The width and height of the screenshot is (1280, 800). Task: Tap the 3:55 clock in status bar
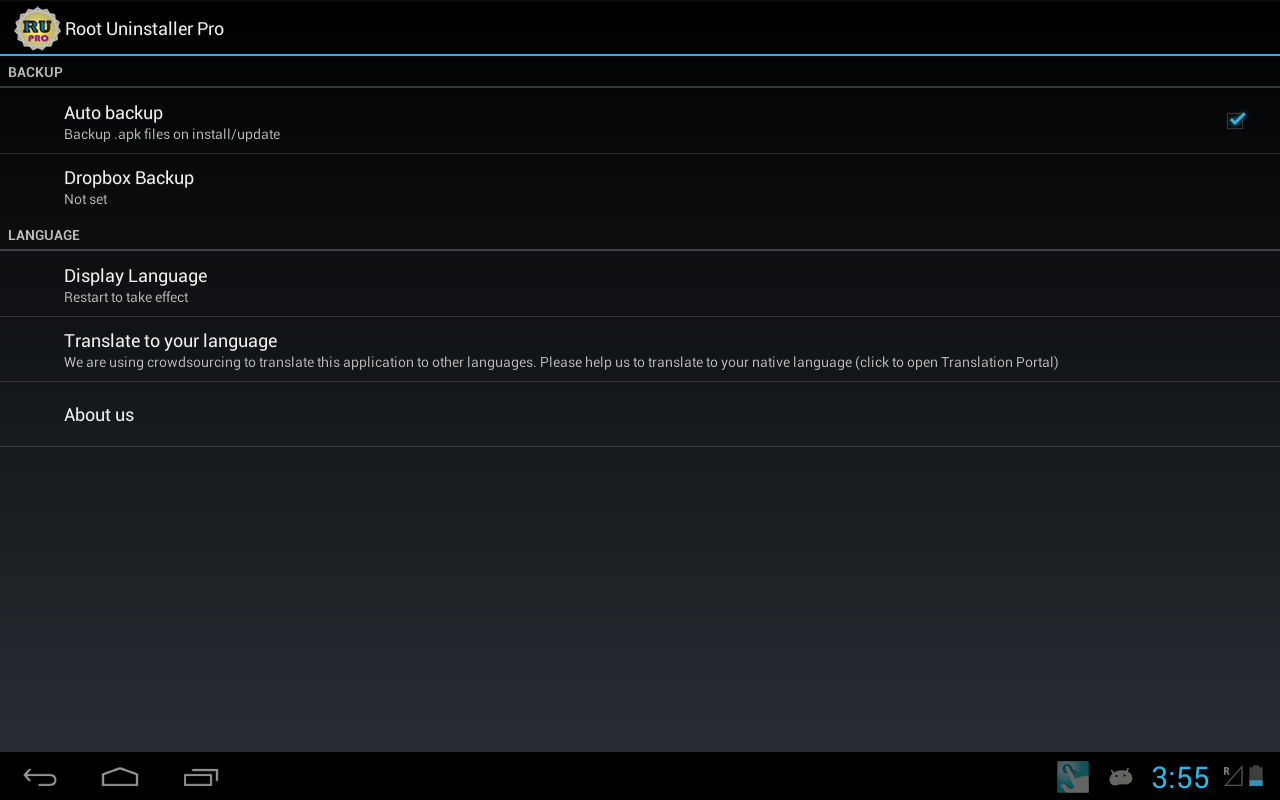pyautogui.click(x=1180, y=777)
